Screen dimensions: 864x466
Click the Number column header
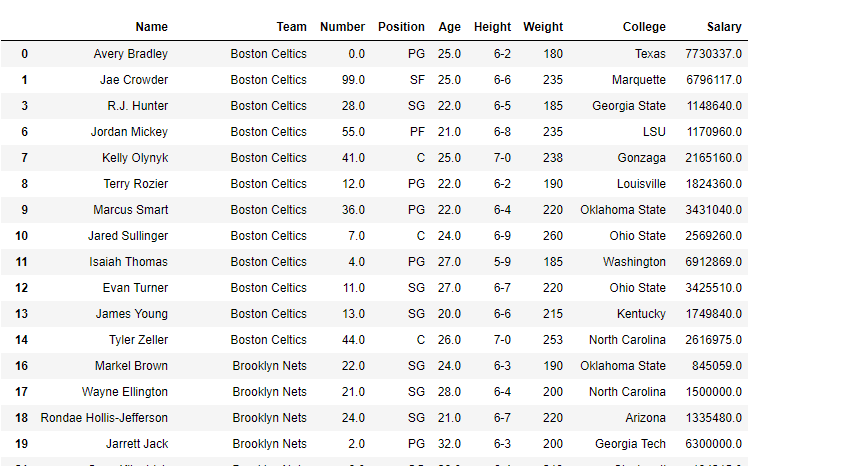click(x=342, y=27)
